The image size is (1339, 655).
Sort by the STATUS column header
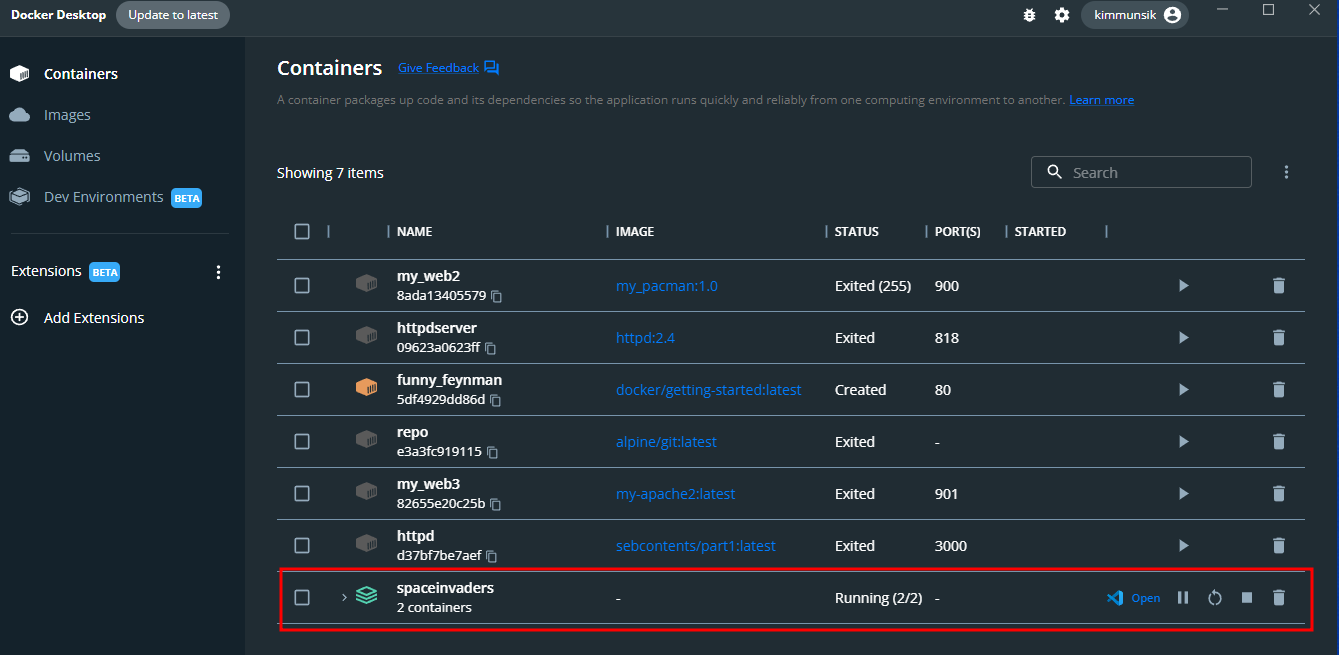click(857, 231)
